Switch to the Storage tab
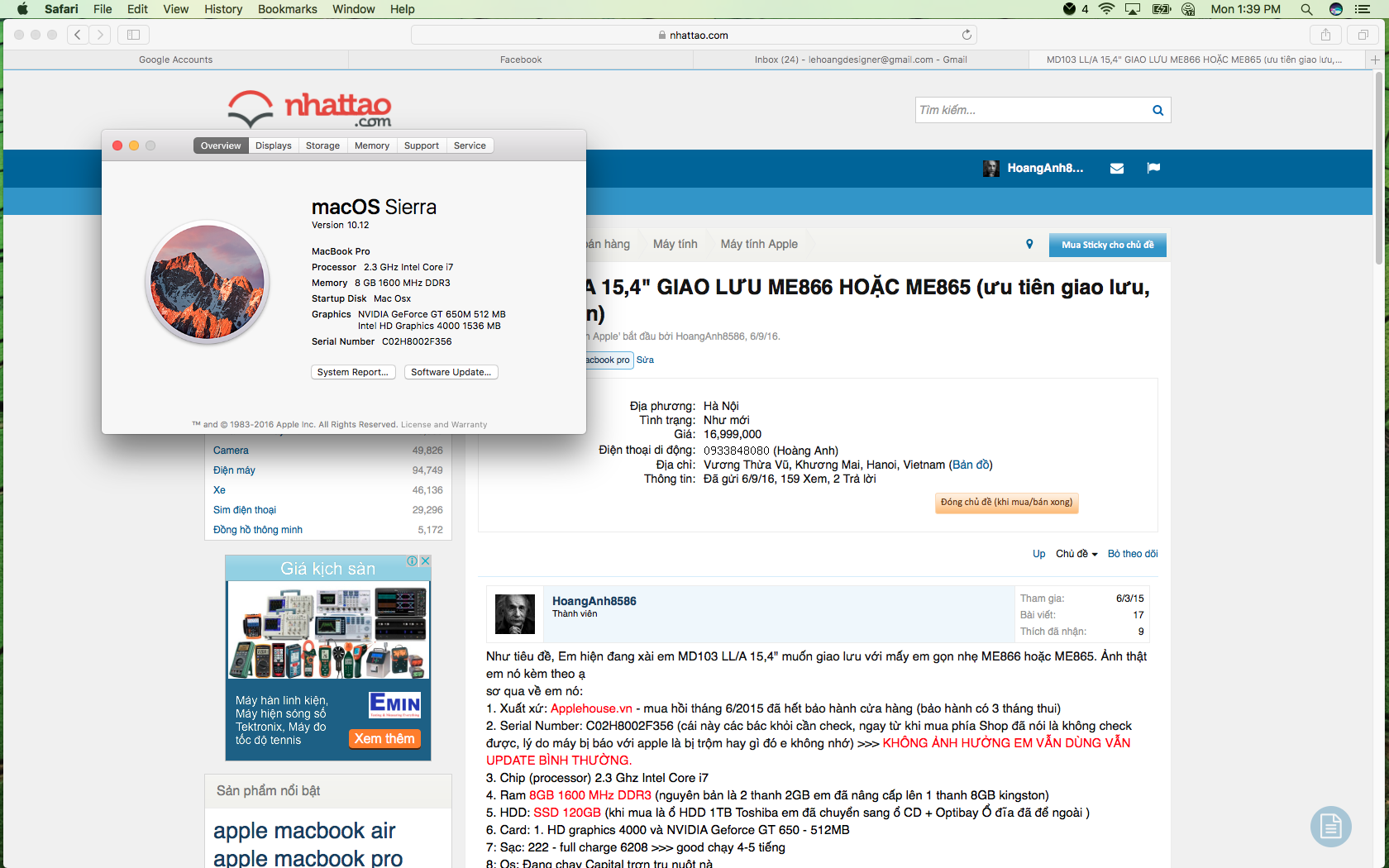The image size is (1389, 868). (322, 145)
